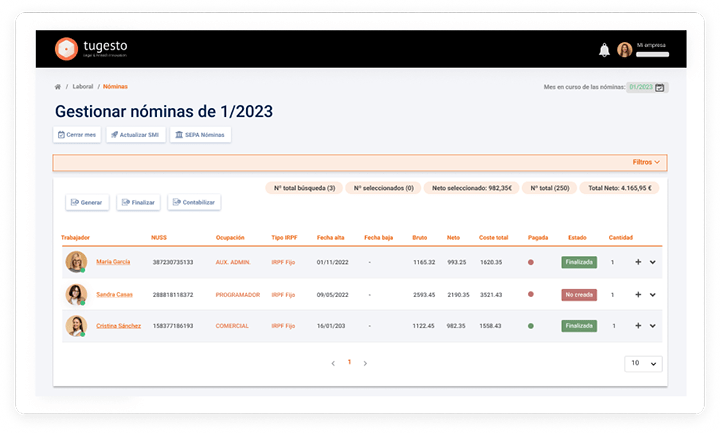The width and height of the screenshot is (720, 433).
Task: Click COMERCIAL occupation link
Action: click(232, 326)
